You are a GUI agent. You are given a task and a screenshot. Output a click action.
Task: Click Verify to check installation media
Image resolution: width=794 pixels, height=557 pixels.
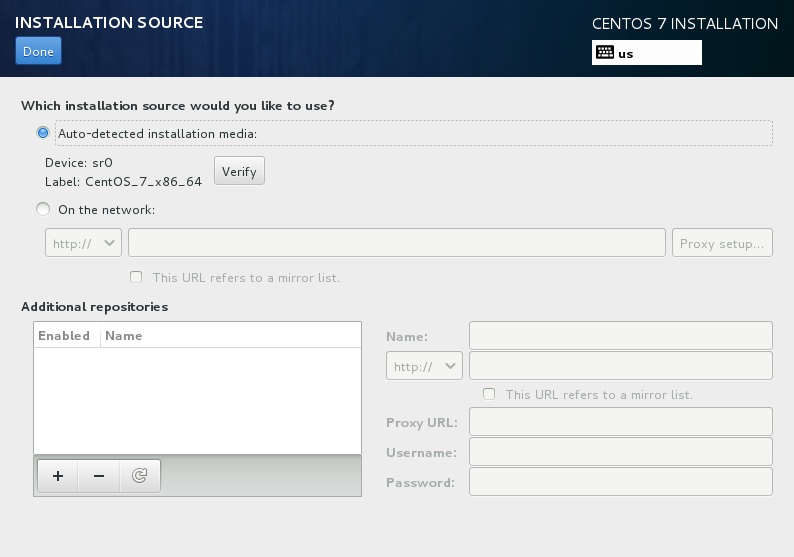click(239, 171)
